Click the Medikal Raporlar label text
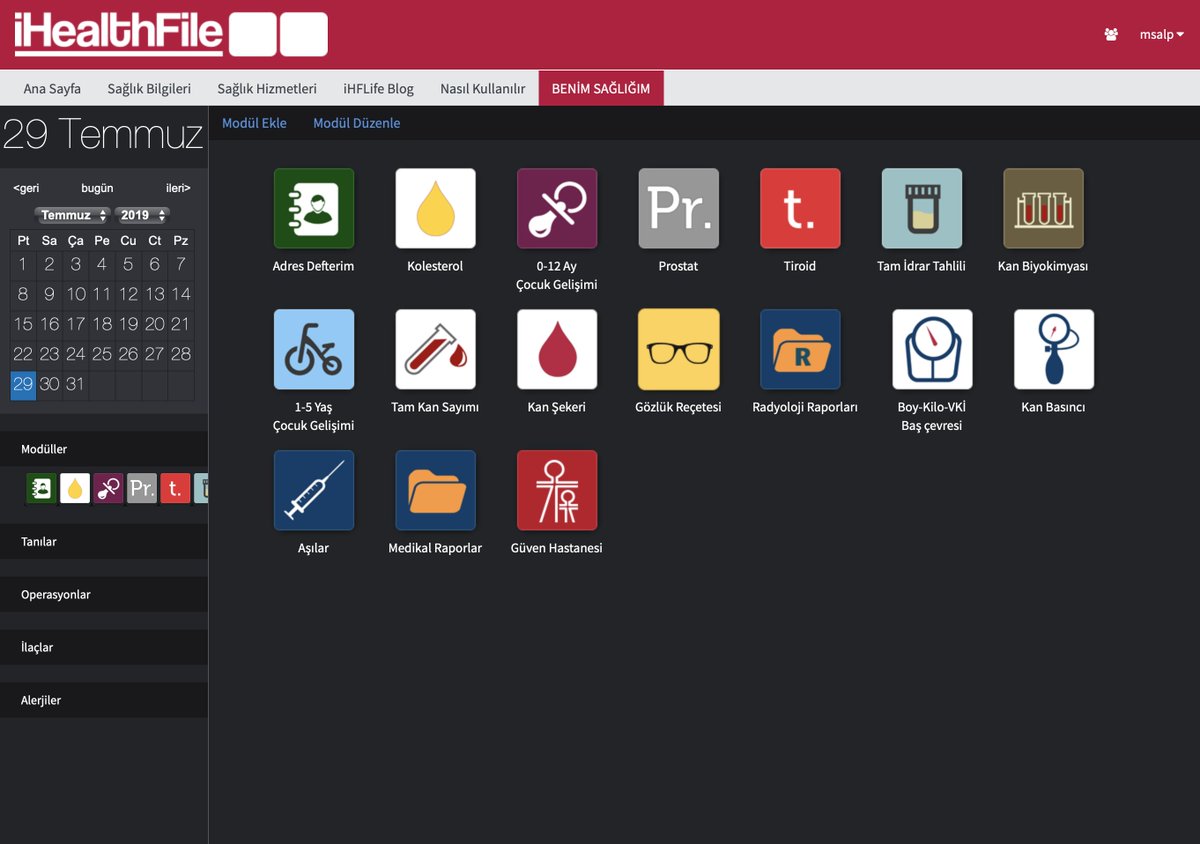Screen dimensions: 1200x844 [435, 548]
